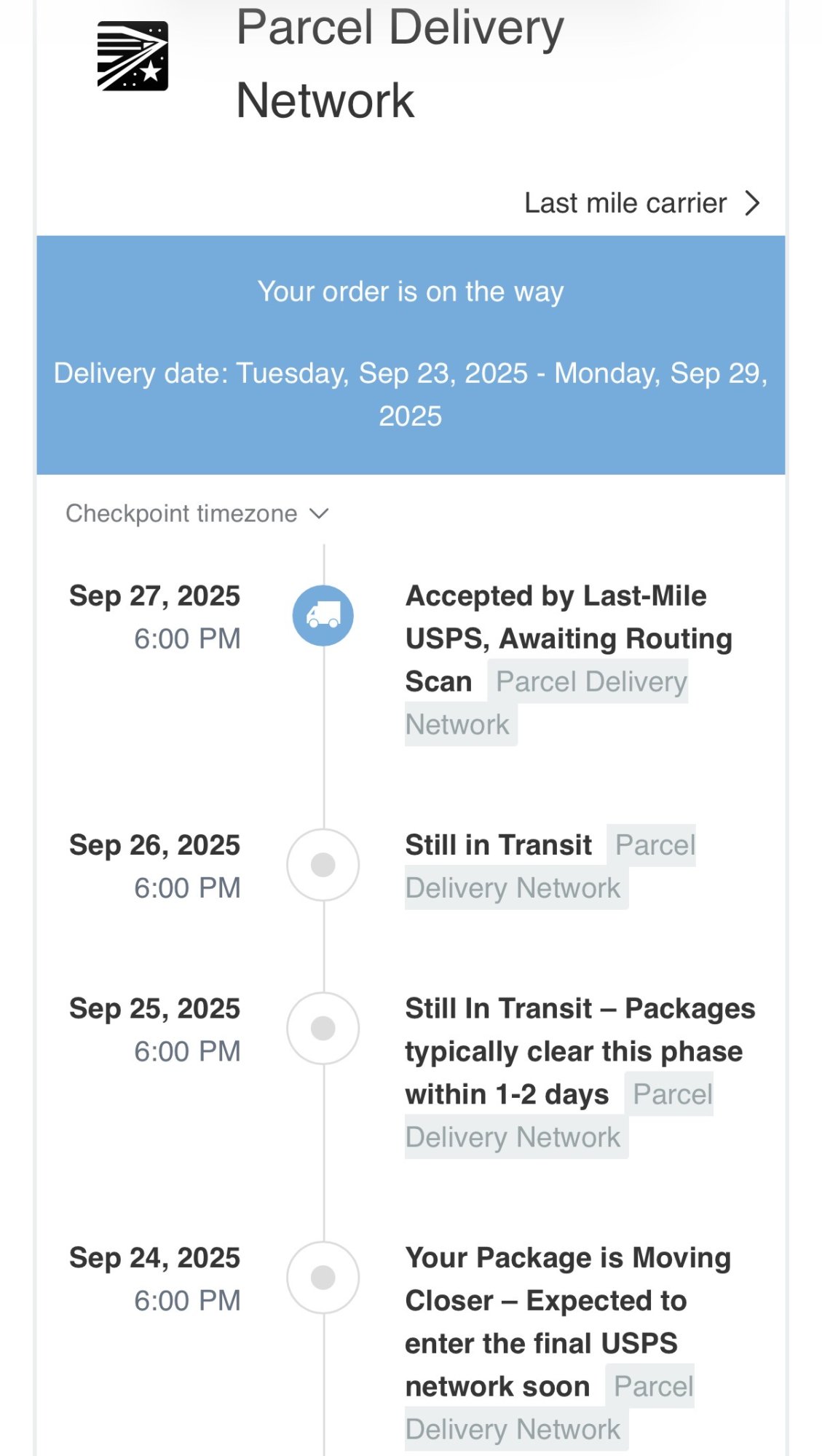
Task: Click the Parcel Delivery Network header title
Action: pyautogui.click(x=400, y=64)
